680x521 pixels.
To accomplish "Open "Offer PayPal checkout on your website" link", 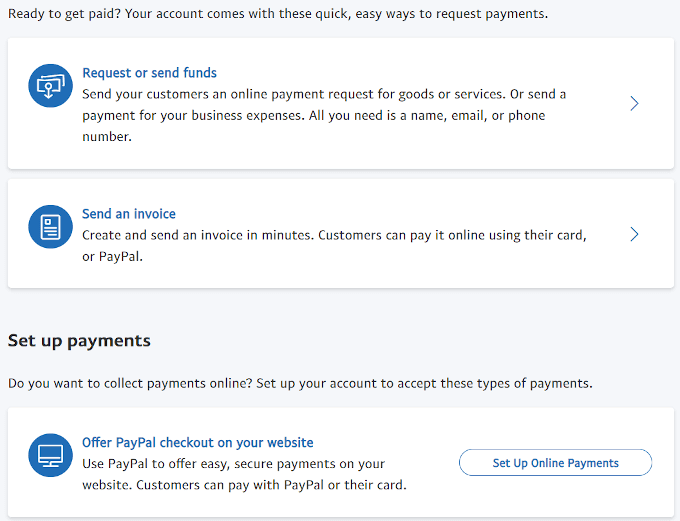I will 198,442.
